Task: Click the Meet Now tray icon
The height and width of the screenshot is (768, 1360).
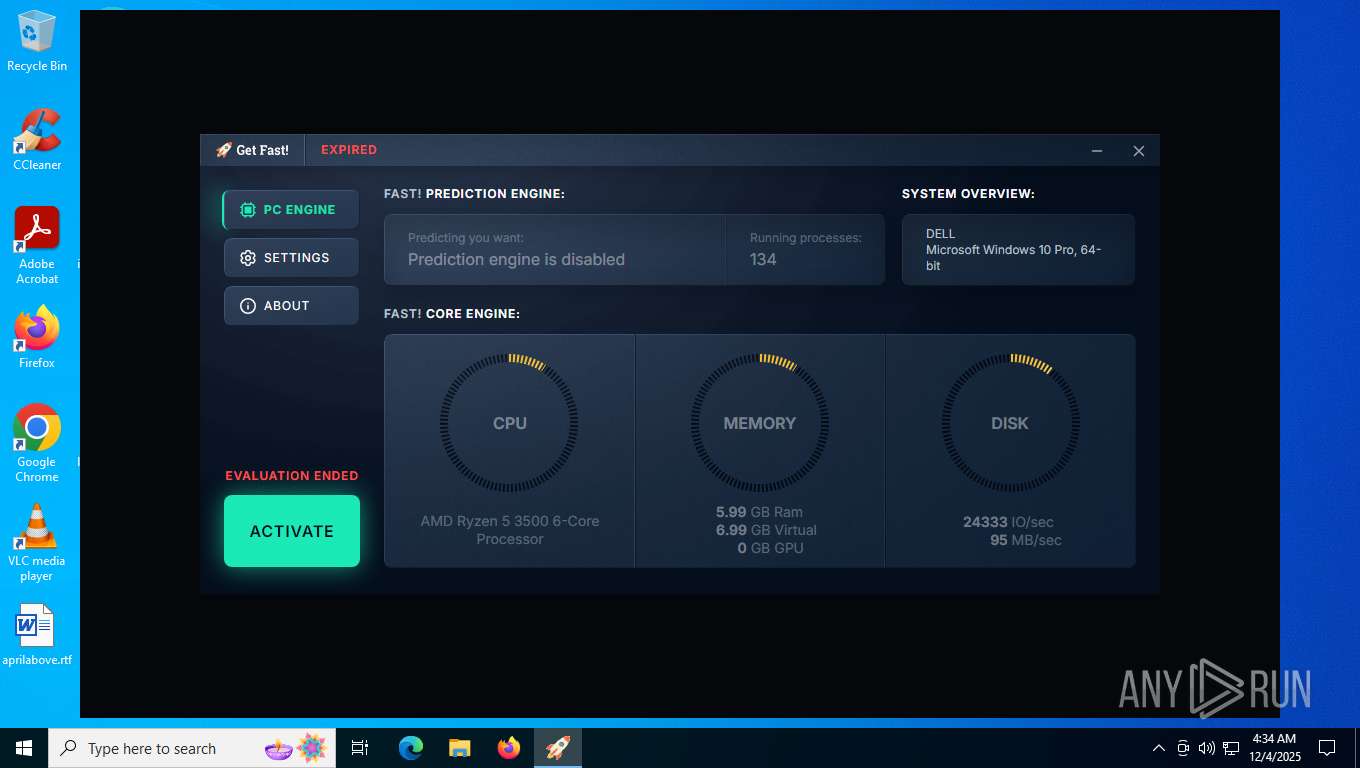Action: [x=1183, y=748]
